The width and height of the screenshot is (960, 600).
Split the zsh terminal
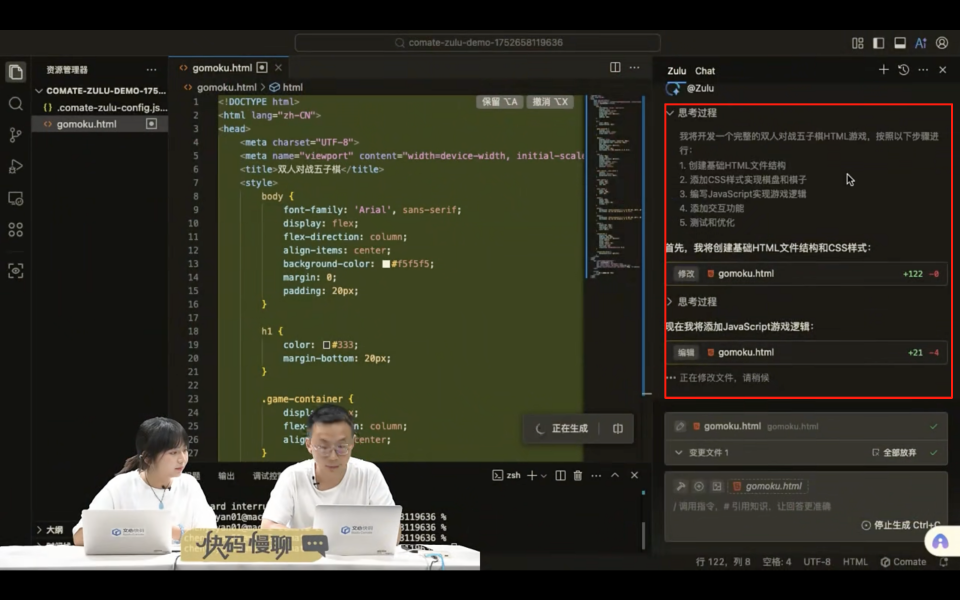tap(560, 475)
